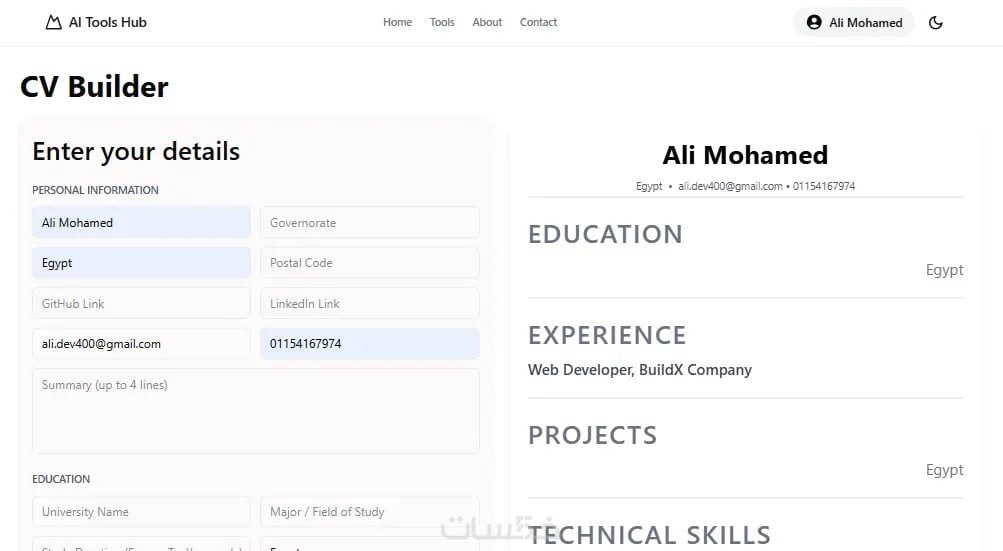
Task: Click the LinkedIn Link input
Action: click(x=369, y=303)
